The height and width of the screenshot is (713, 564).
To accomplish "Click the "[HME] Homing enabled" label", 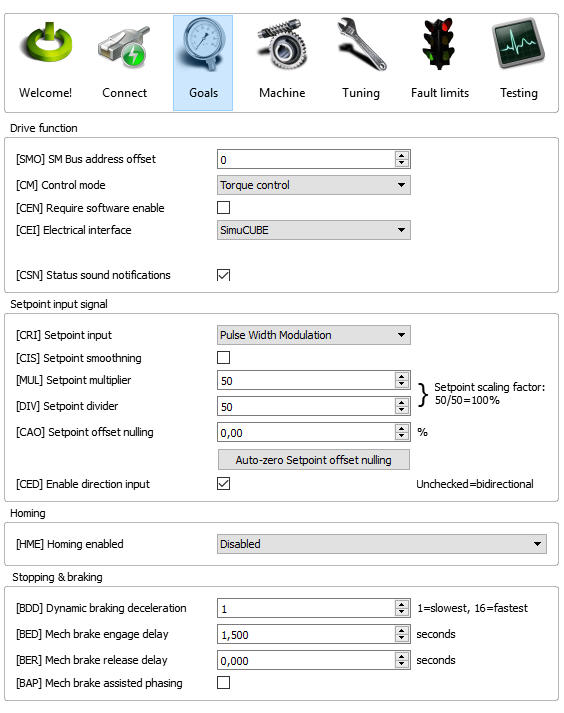I will tap(70, 544).
